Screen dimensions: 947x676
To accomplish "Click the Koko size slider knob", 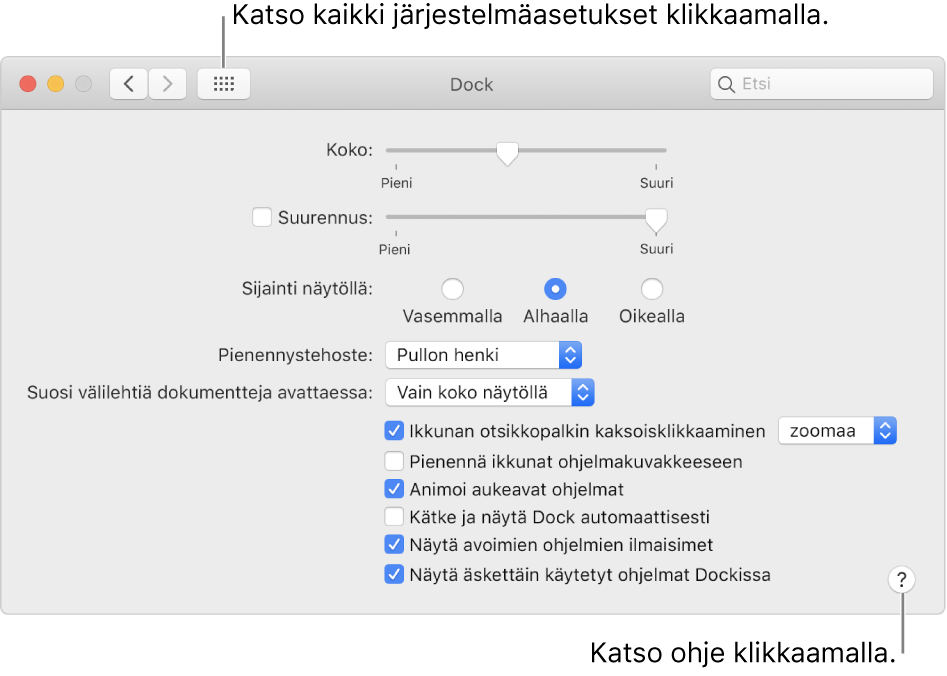I will point(508,152).
